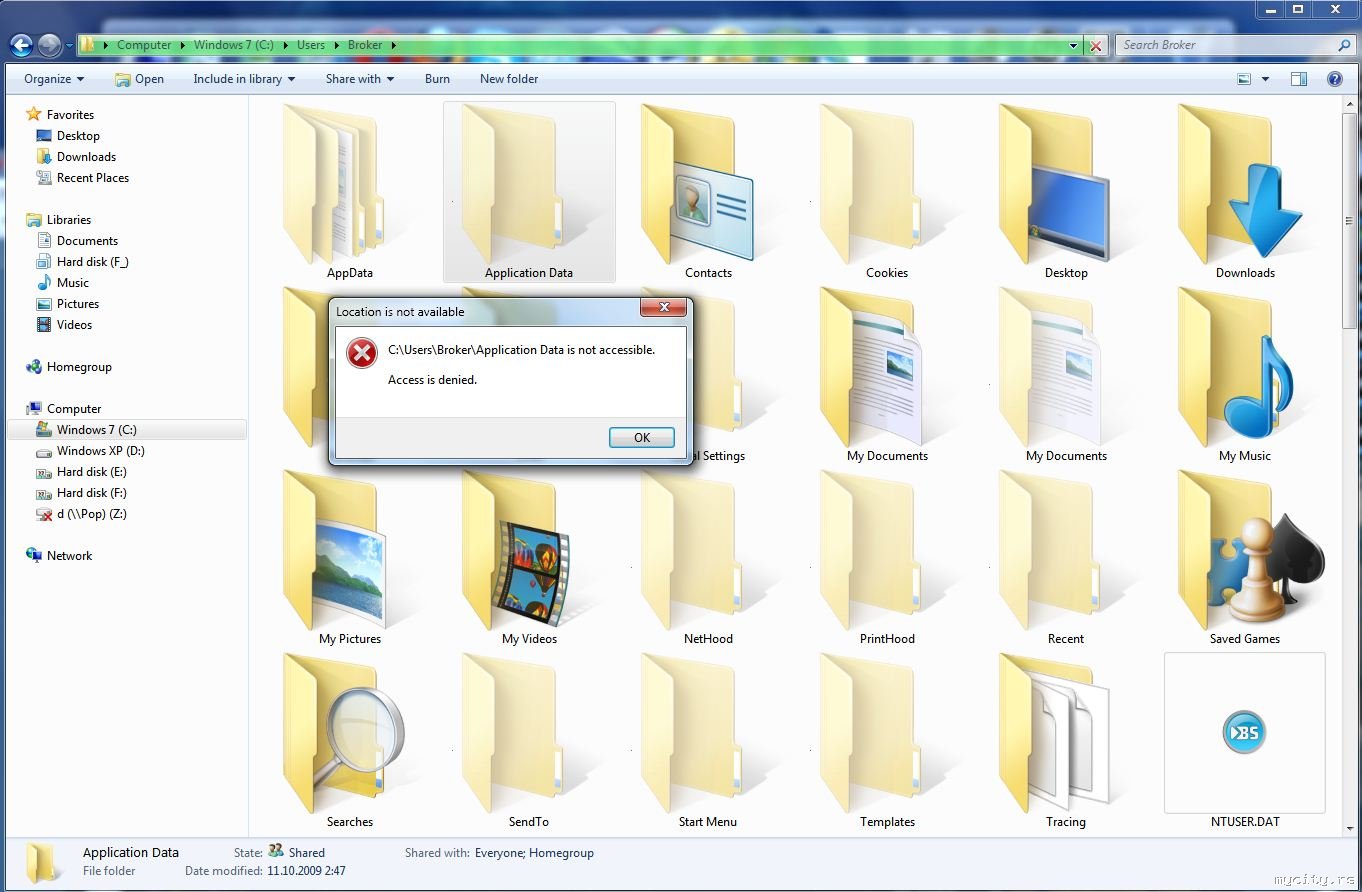1362x892 pixels.
Task: Select the Cookies folder
Action: (887, 193)
